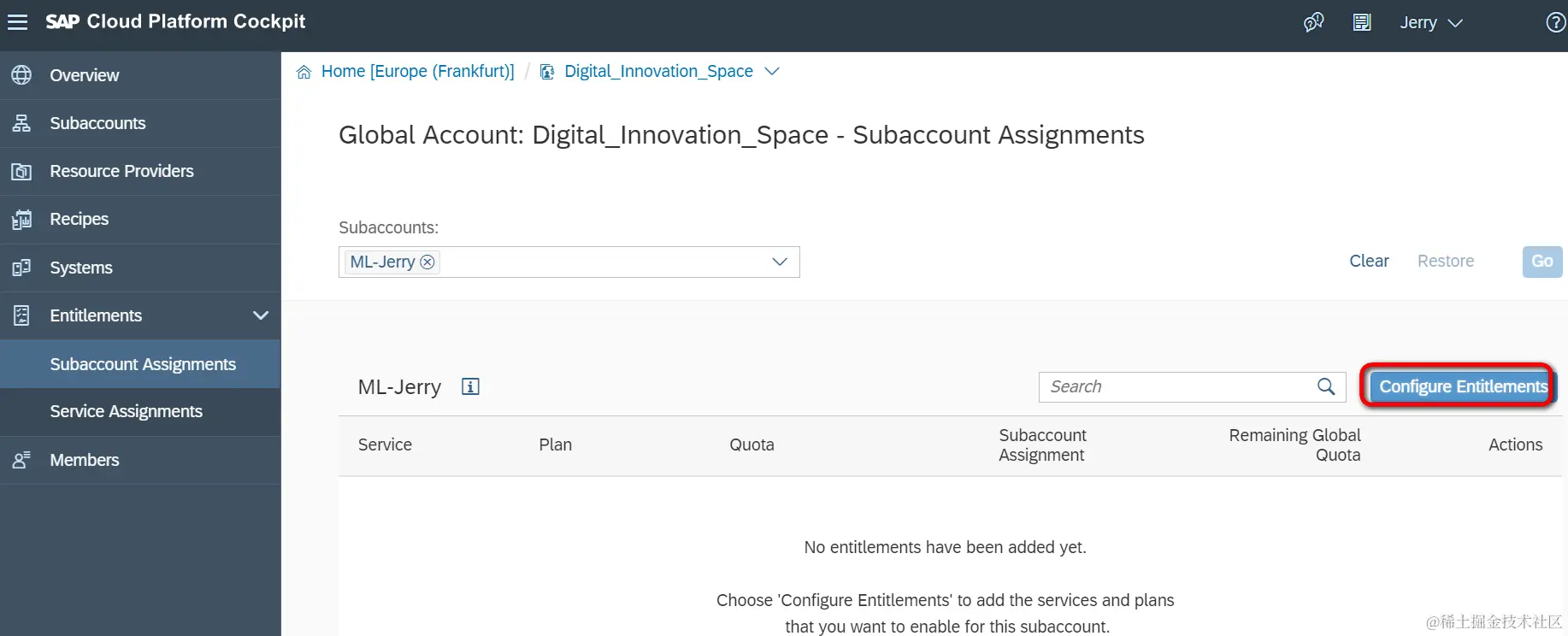Image resolution: width=1568 pixels, height=636 pixels.
Task: Click the magnifier icon in search box
Action: 1326,386
